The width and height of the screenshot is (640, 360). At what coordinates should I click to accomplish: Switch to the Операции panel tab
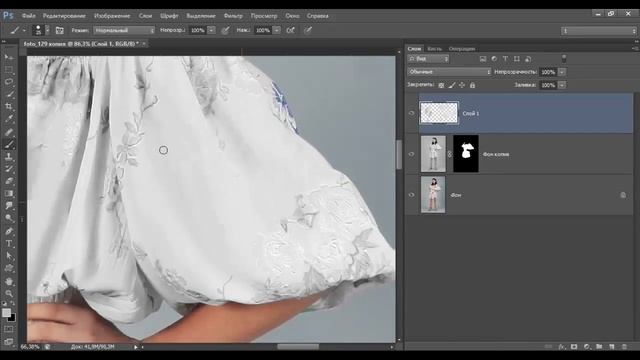pyautogui.click(x=462, y=49)
